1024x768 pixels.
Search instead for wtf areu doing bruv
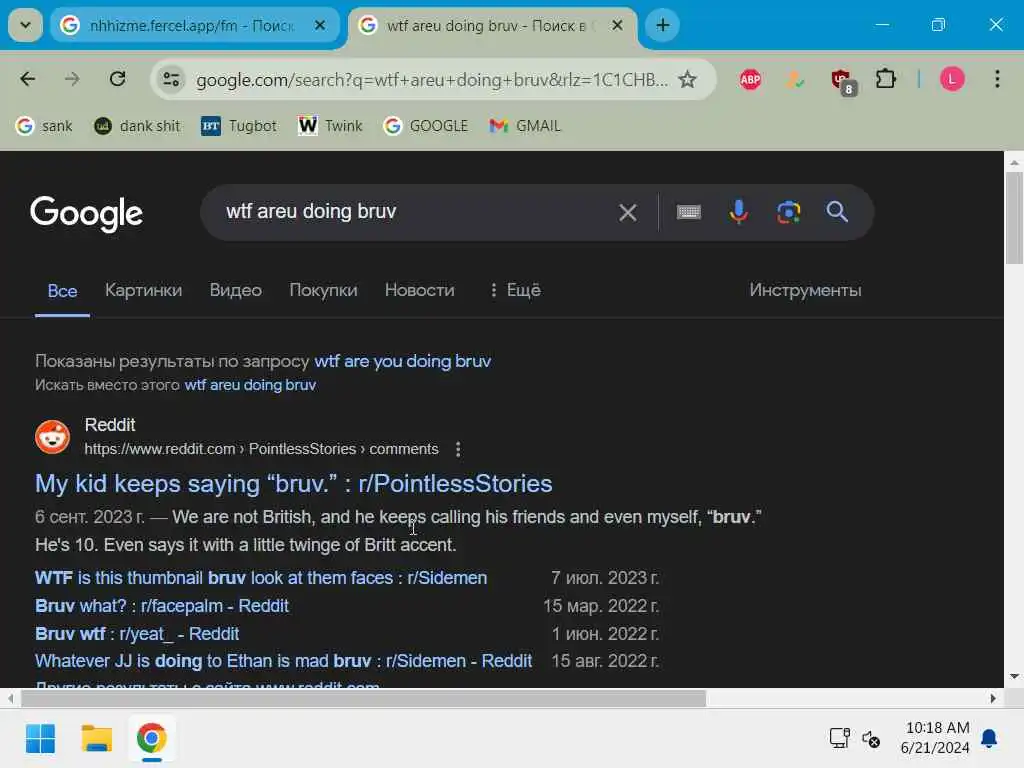[250, 385]
